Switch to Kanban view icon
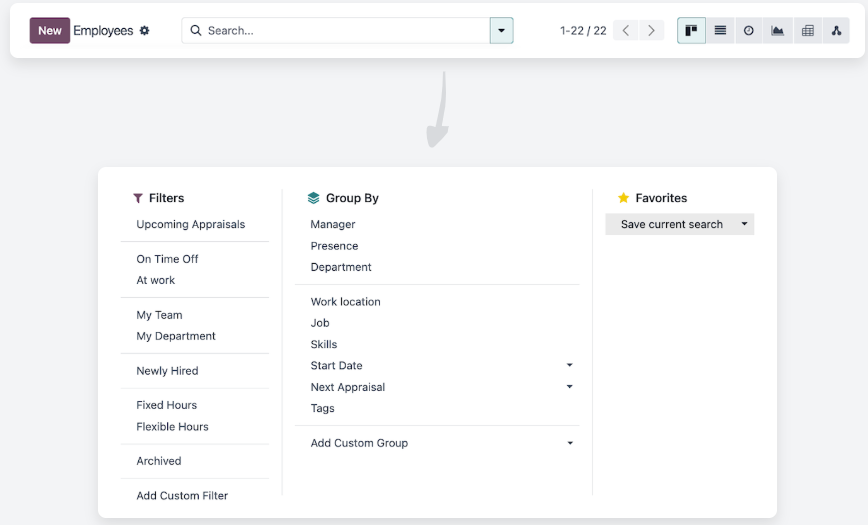The image size is (868, 525). coord(691,31)
